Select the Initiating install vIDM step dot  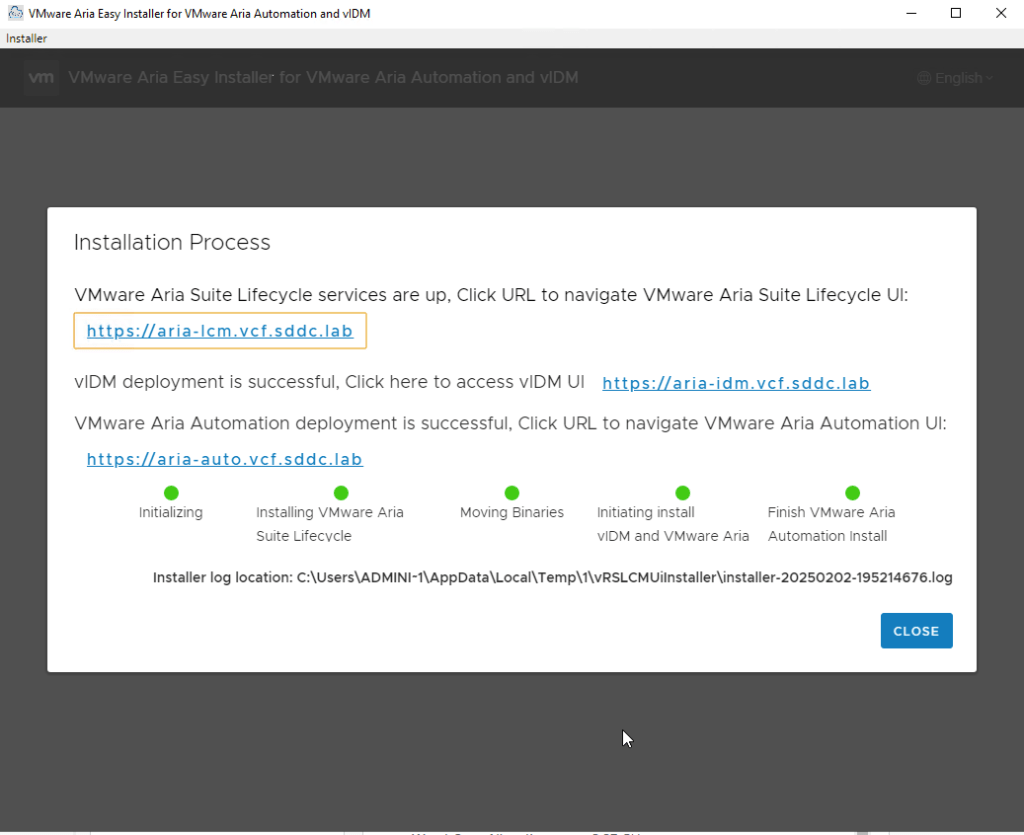(x=683, y=493)
